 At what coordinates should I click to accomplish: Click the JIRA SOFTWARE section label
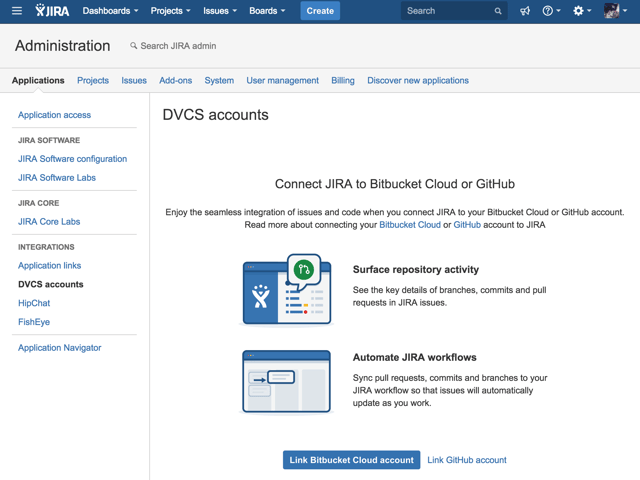[49, 140]
